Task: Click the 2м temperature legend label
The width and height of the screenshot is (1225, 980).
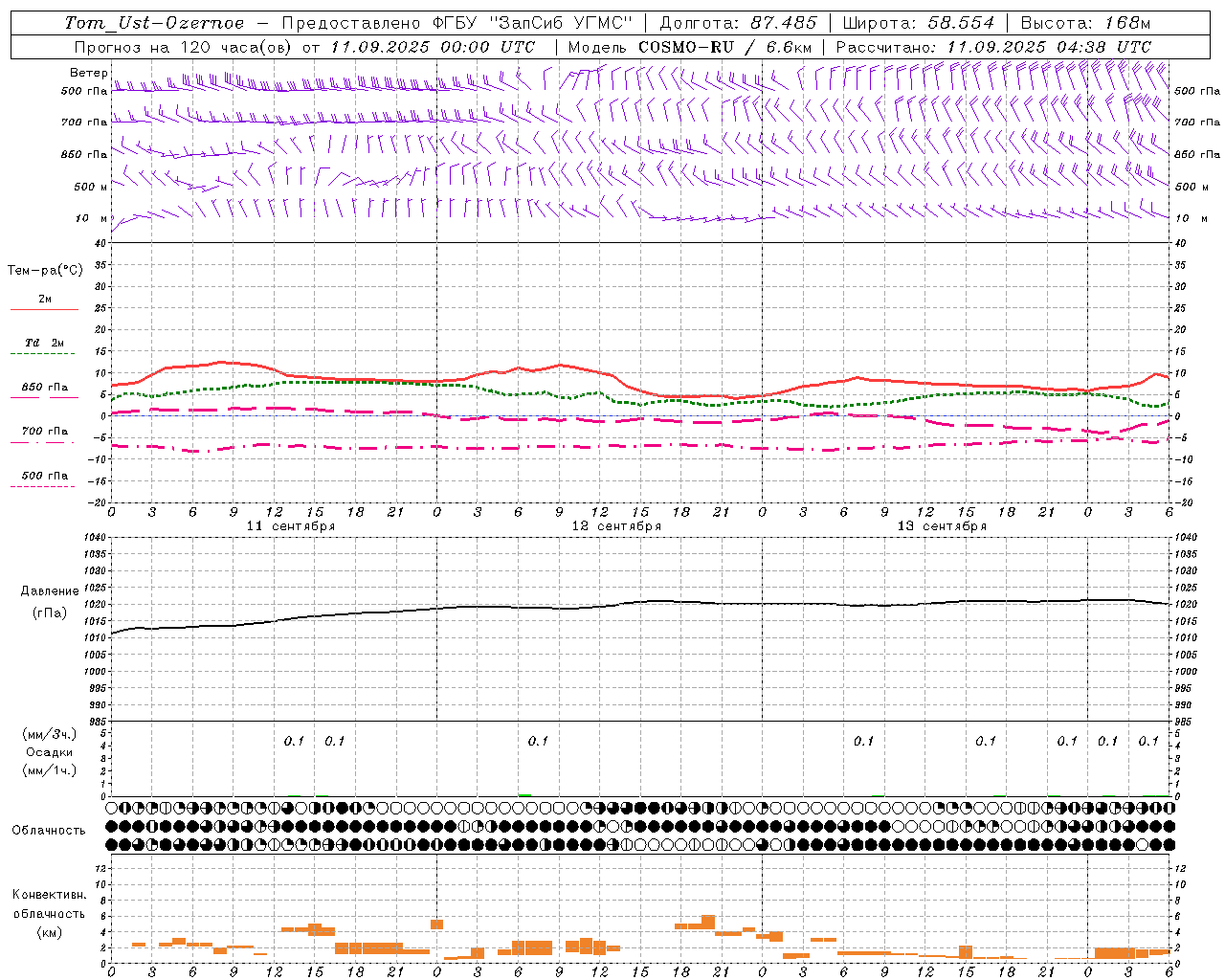Action: coord(45,299)
